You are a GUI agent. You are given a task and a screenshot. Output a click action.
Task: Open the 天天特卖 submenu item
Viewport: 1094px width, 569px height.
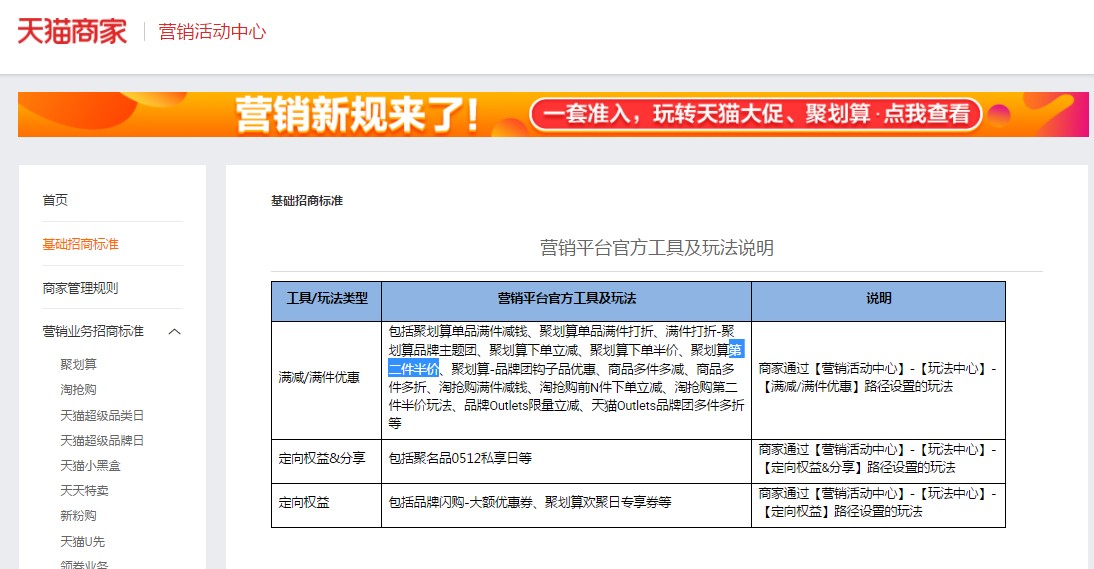(84, 491)
